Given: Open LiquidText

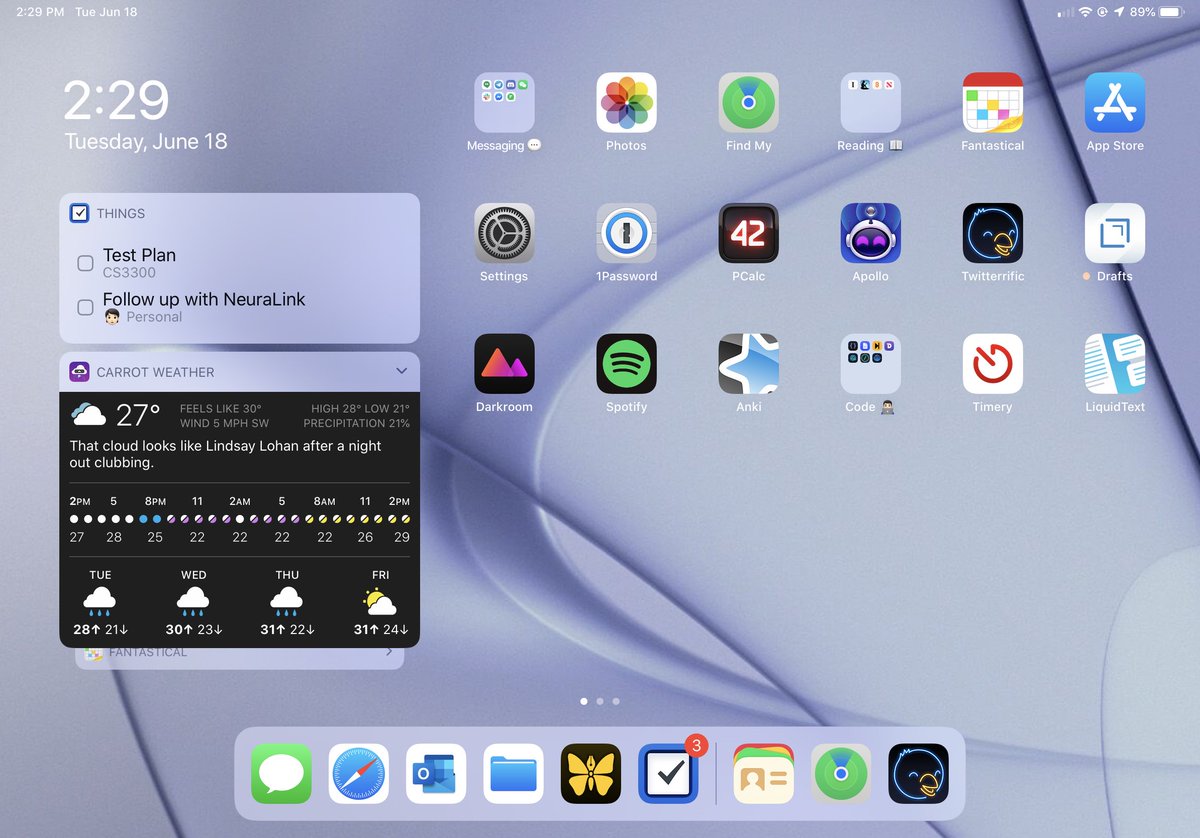Looking at the screenshot, I should point(1114,364).
